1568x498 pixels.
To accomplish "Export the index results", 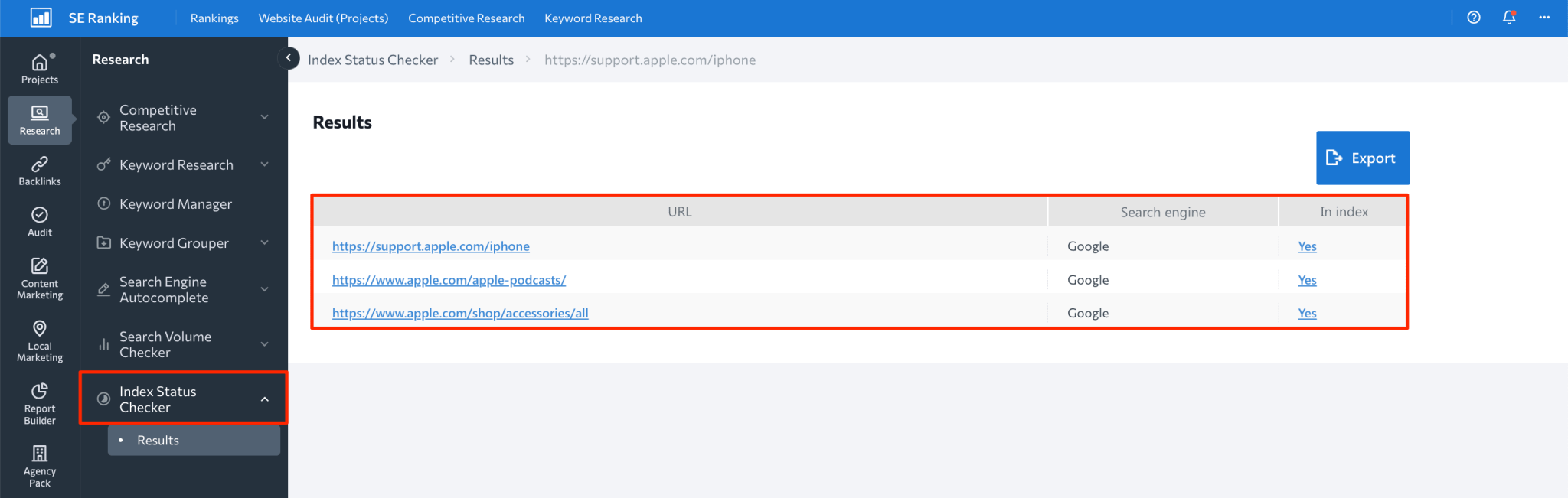I will [x=1362, y=158].
